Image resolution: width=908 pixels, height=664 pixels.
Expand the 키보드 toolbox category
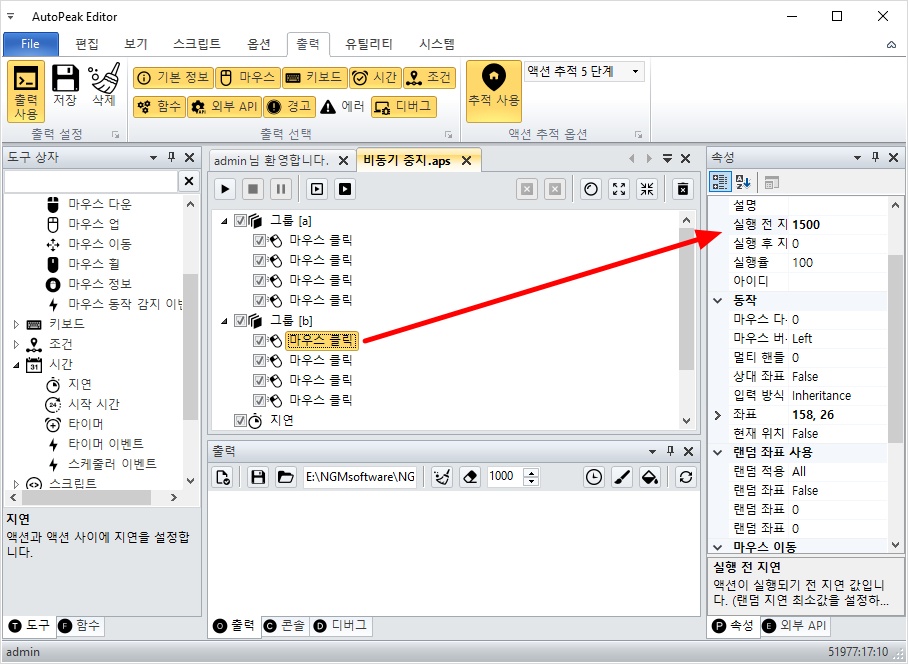click(16, 324)
